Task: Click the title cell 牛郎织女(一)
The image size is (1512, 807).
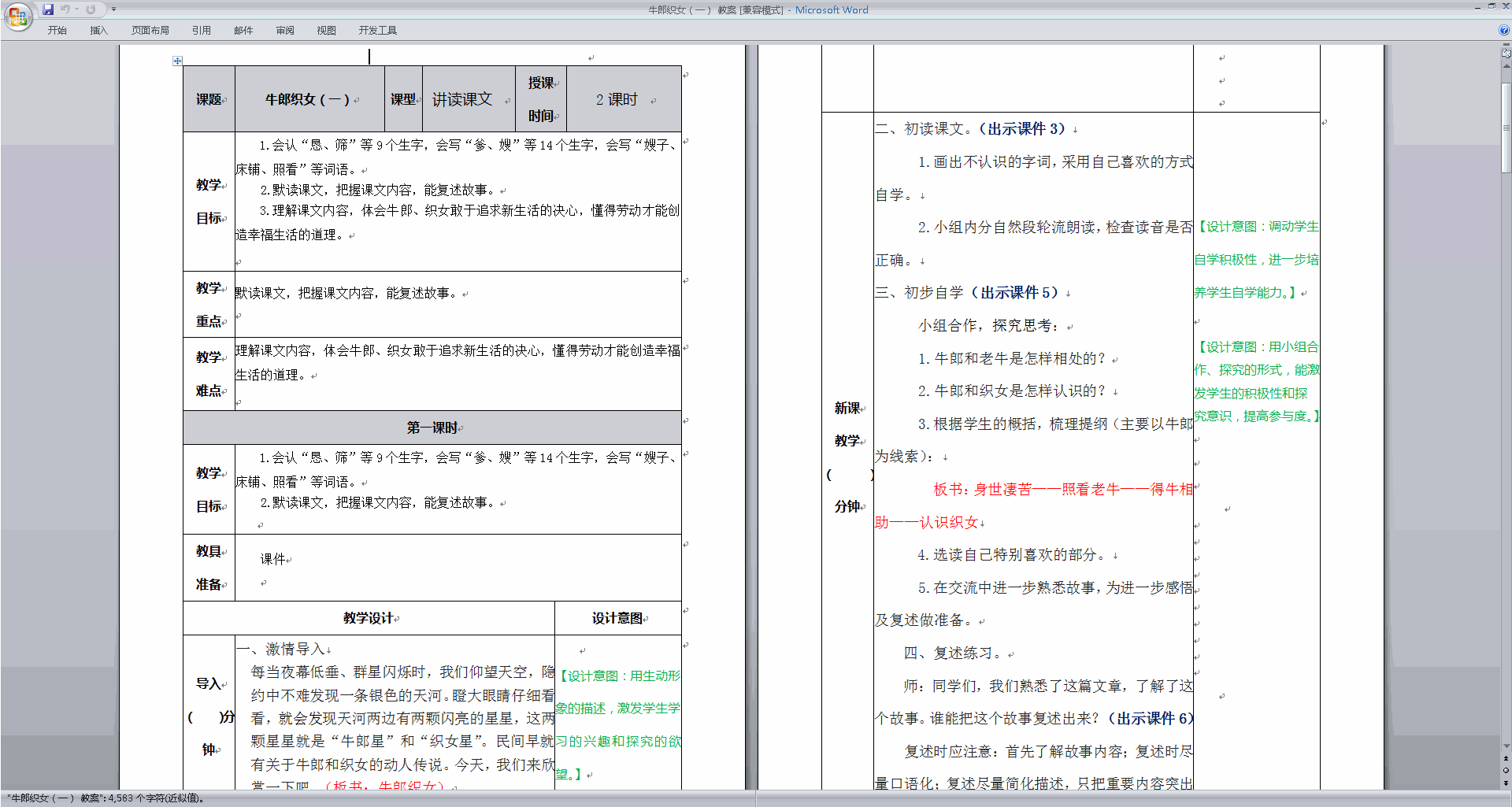Action: (309, 99)
